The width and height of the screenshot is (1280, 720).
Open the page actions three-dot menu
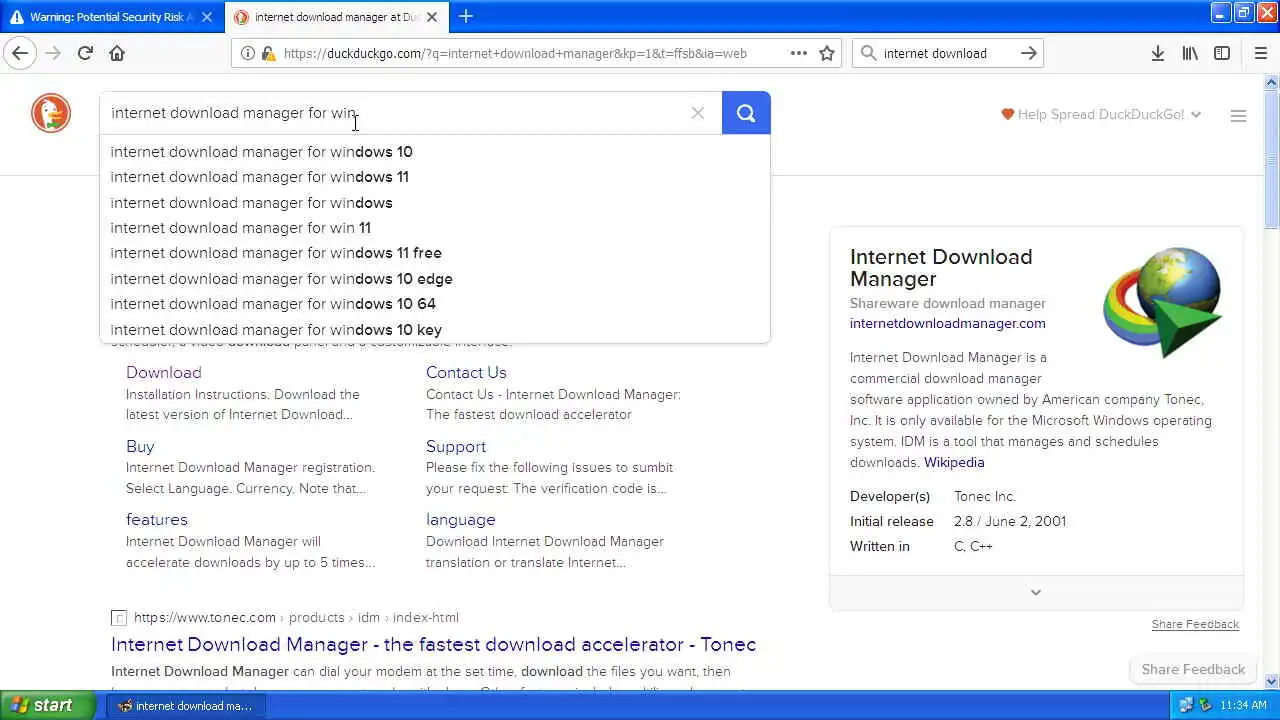(798, 53)
